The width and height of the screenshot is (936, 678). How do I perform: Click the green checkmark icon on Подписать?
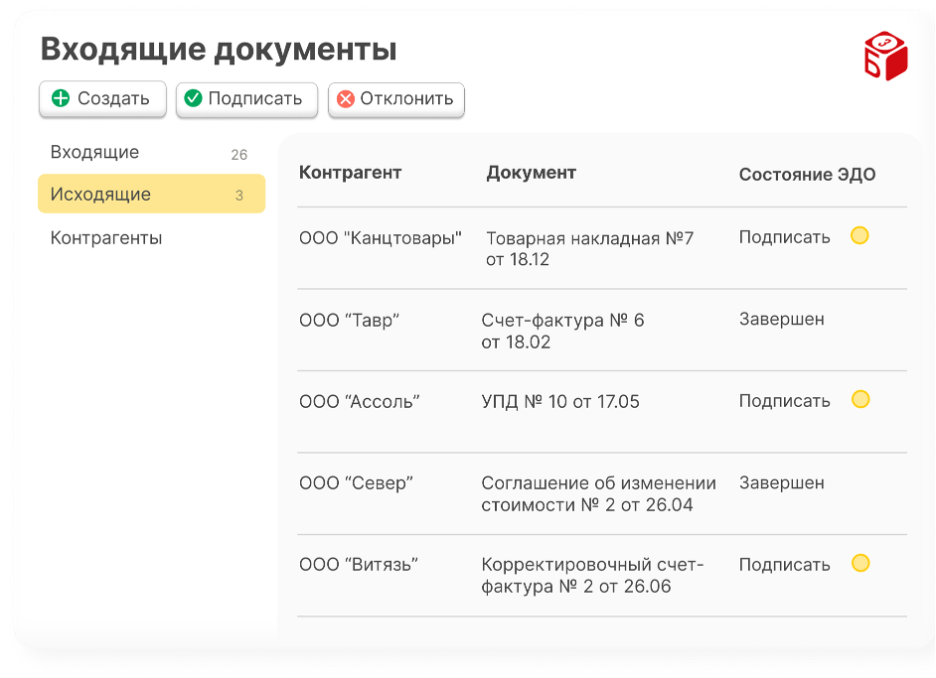[193, 98]
